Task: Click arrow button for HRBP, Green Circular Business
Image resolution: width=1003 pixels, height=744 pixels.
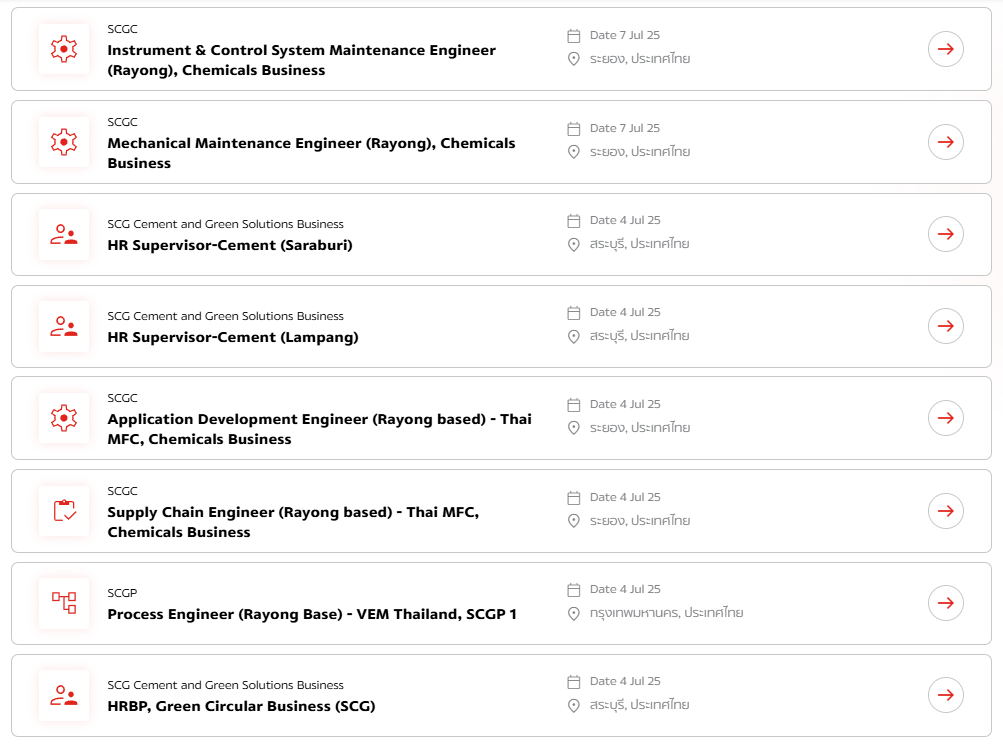Action: tap(945, 695)
